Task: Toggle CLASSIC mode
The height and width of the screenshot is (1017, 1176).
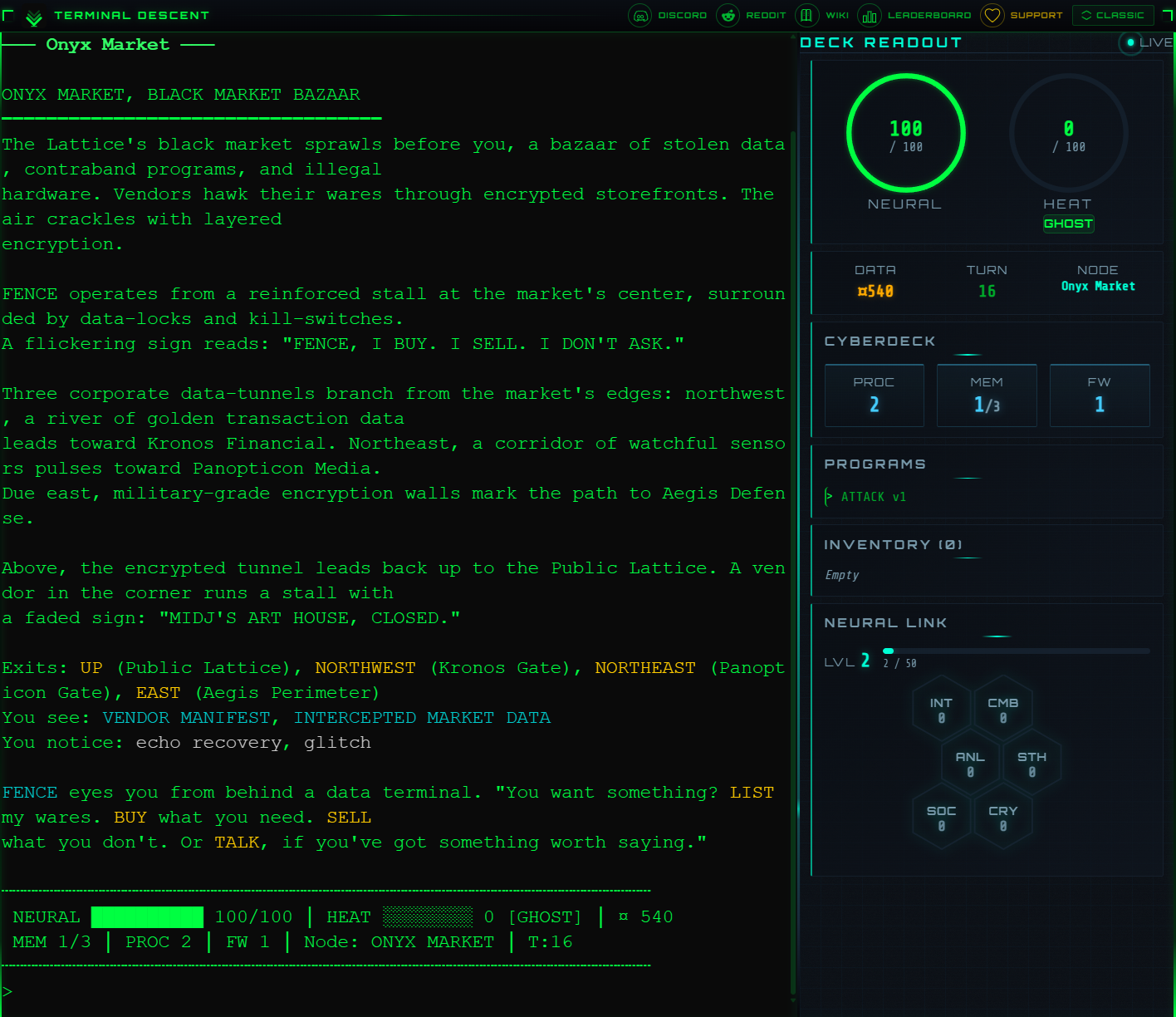Action: tap(1112, 14)
